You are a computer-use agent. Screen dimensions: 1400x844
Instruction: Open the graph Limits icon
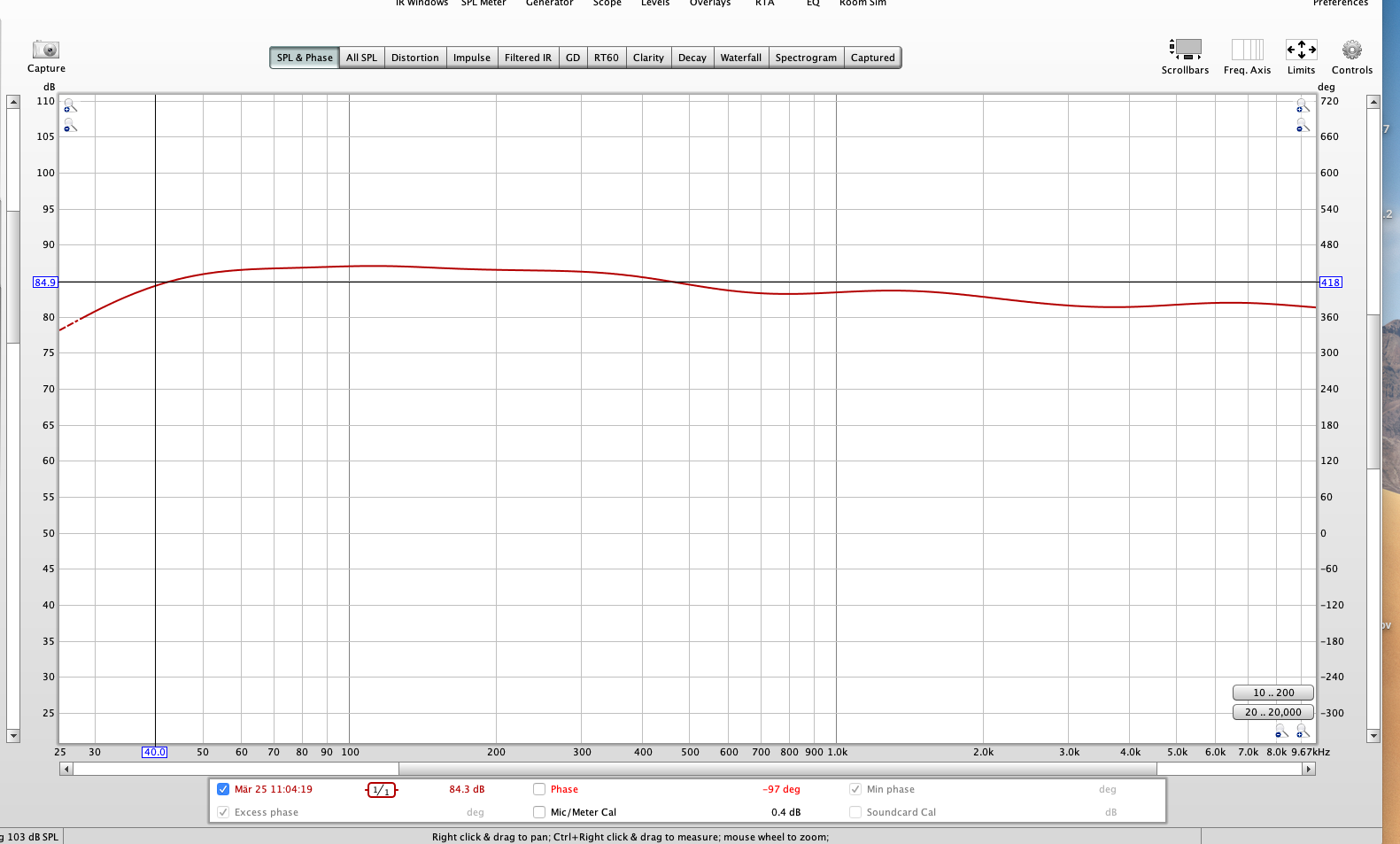pos(1301,50)
